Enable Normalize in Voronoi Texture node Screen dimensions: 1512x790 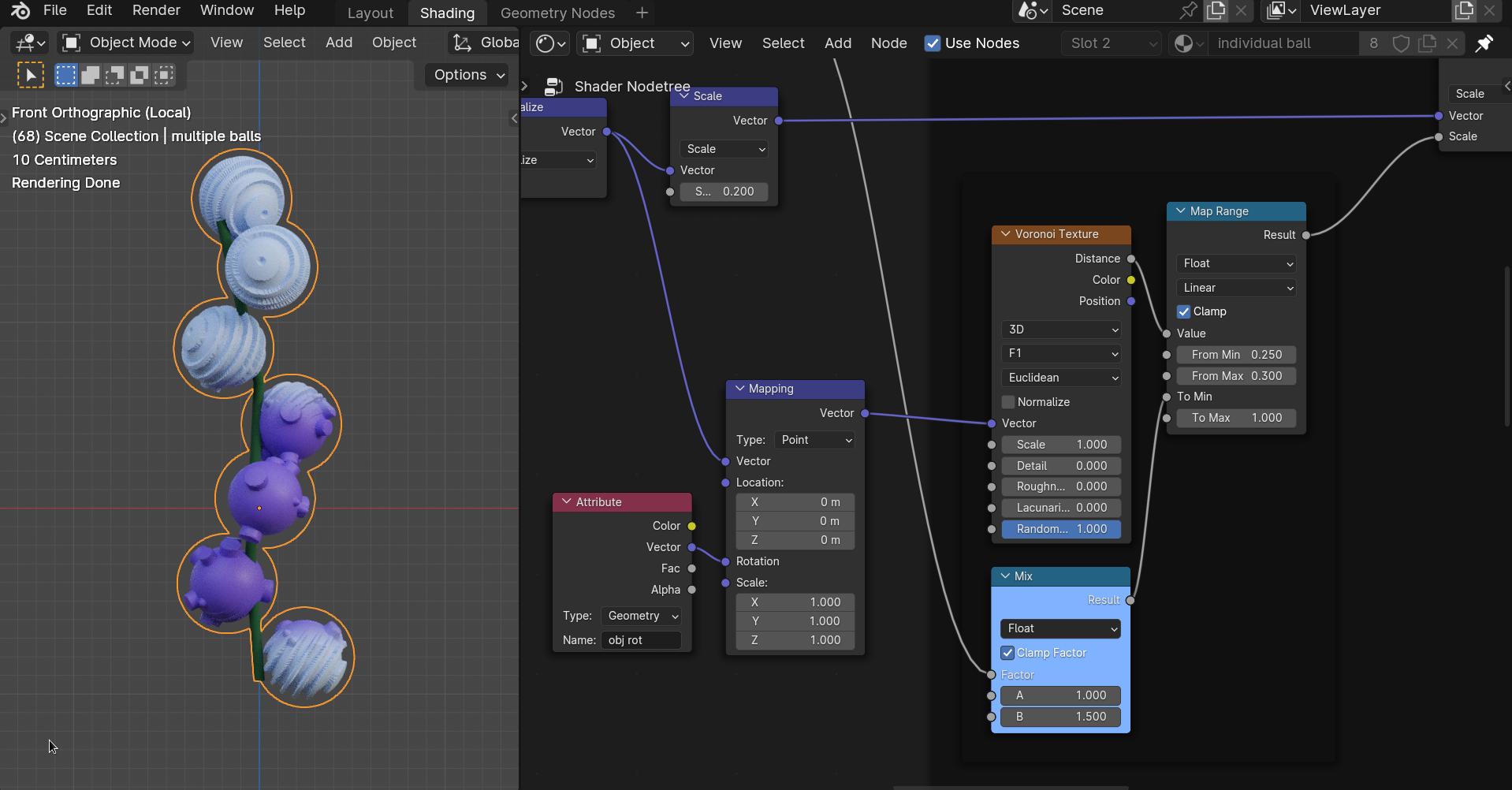(1008, 402)
